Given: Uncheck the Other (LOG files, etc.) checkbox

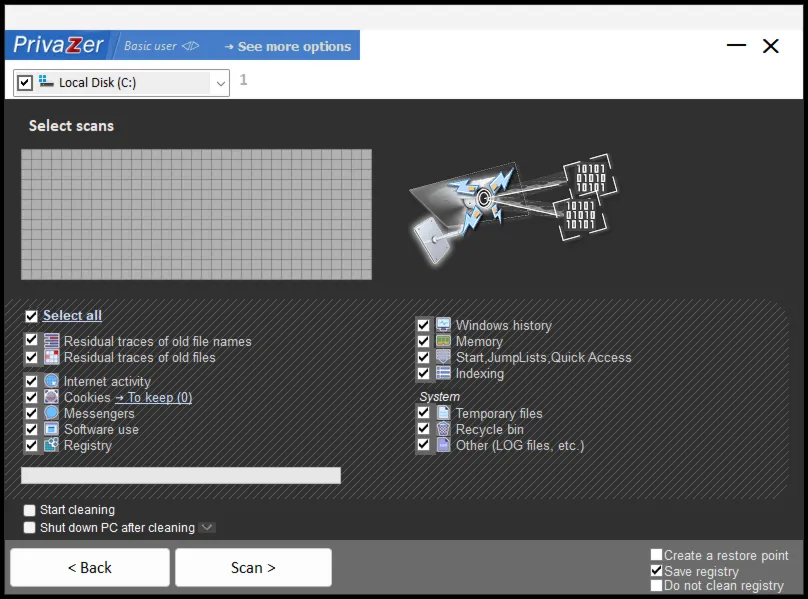Looking at the screenshot, I should pos(423,444).
